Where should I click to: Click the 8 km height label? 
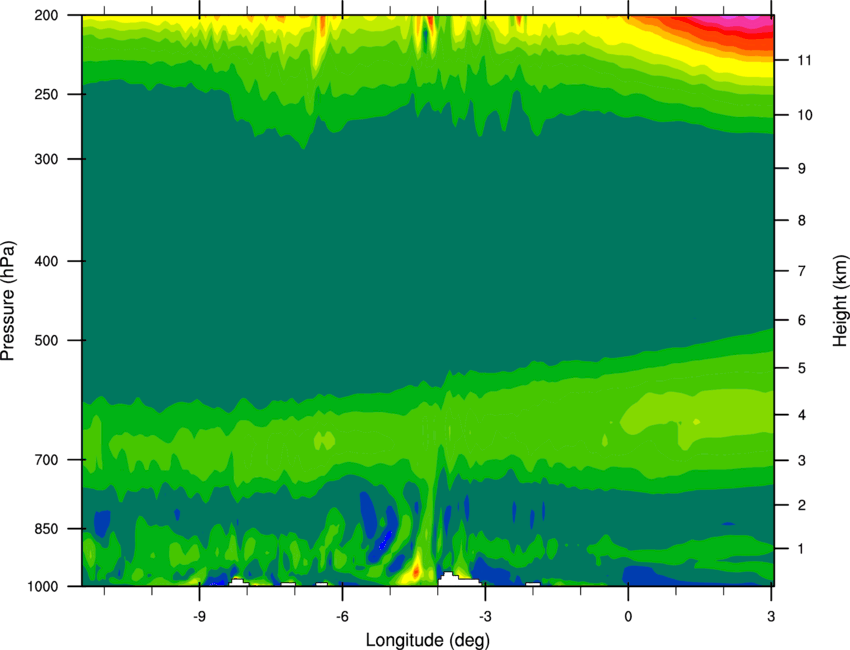pyautogui.click(x=802, y=221)
